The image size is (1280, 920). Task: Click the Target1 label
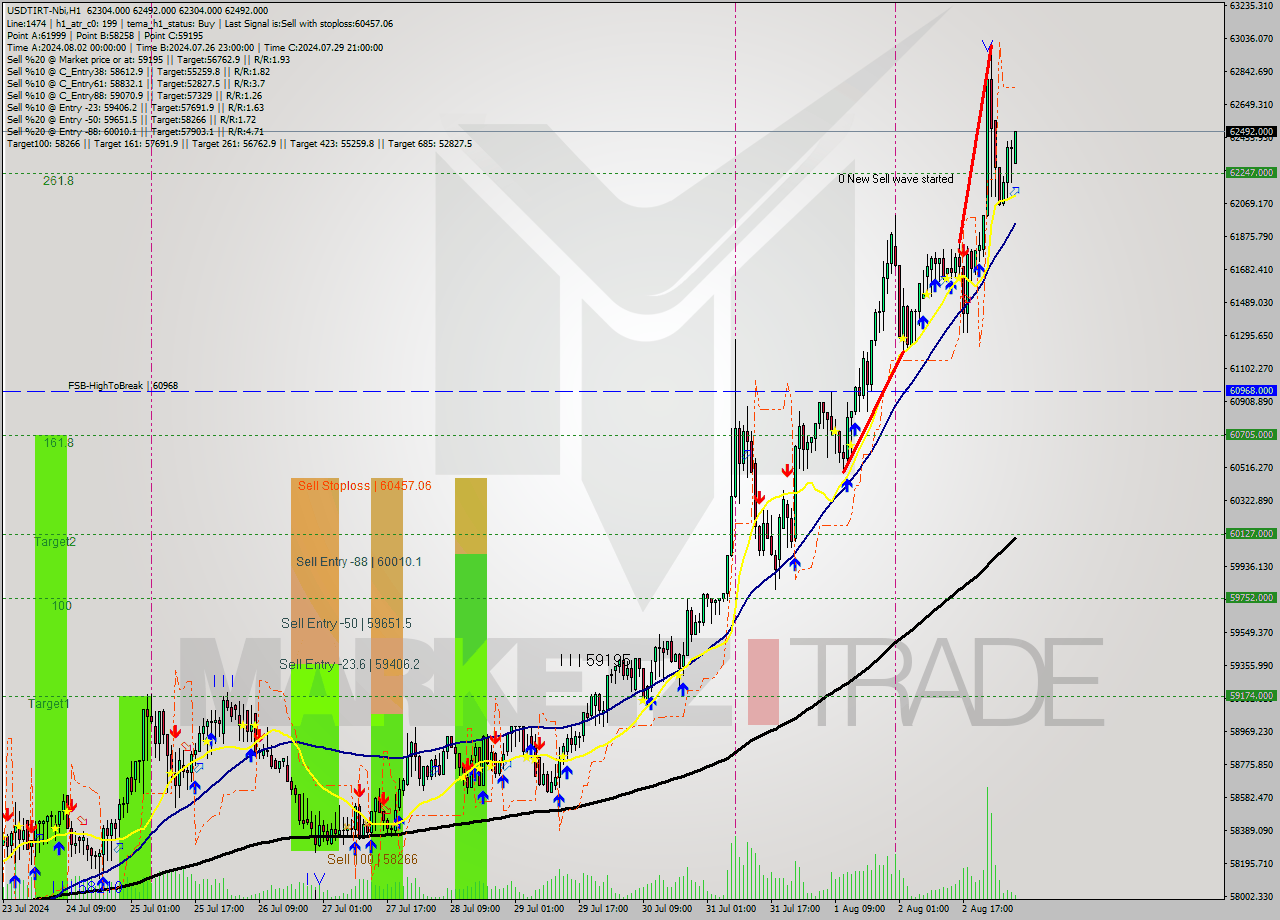click(x=49, y=704)
